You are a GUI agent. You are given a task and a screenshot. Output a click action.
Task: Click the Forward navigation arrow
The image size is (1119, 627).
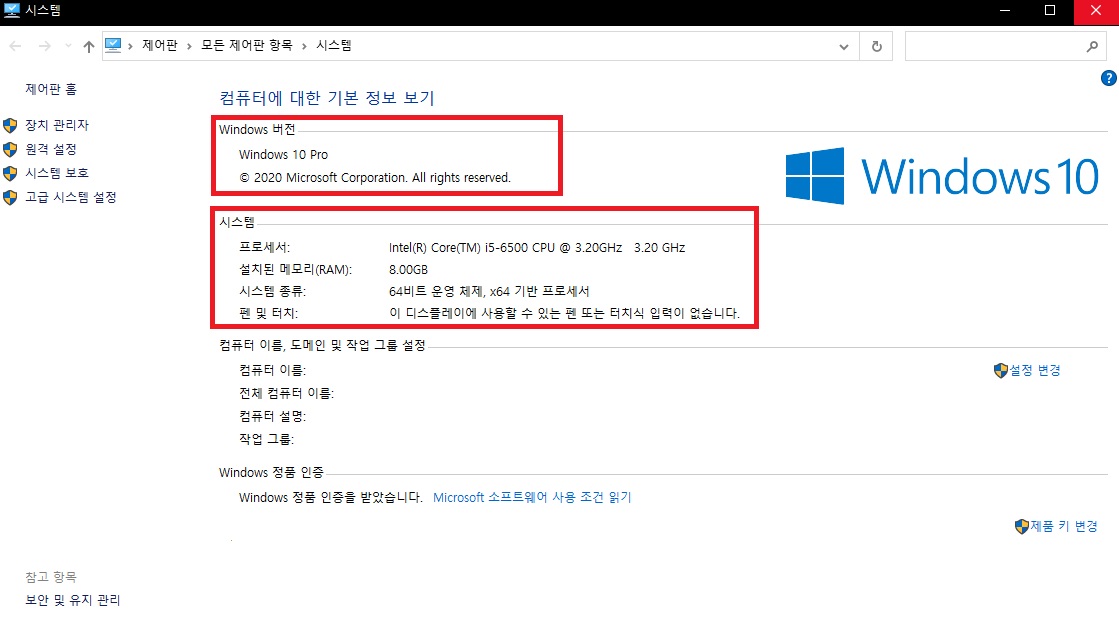point(44,46)
